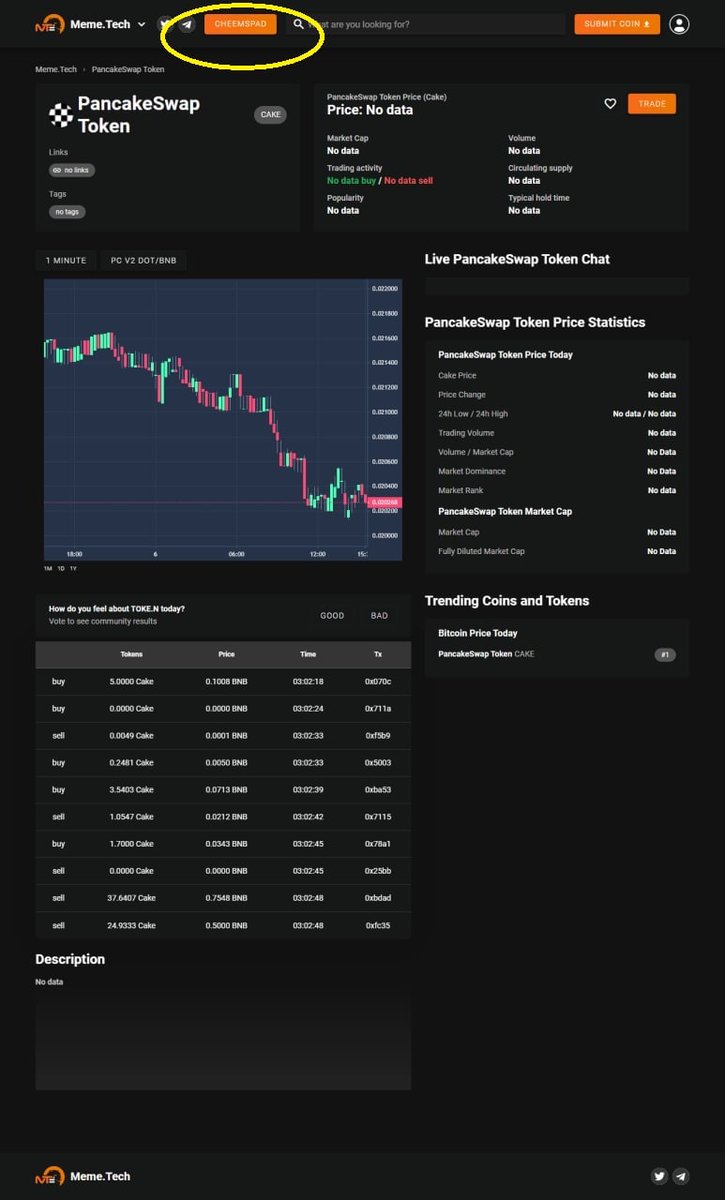725x1200 pixels.
Task: Open transaction 0x78a1
Action: 378,844
